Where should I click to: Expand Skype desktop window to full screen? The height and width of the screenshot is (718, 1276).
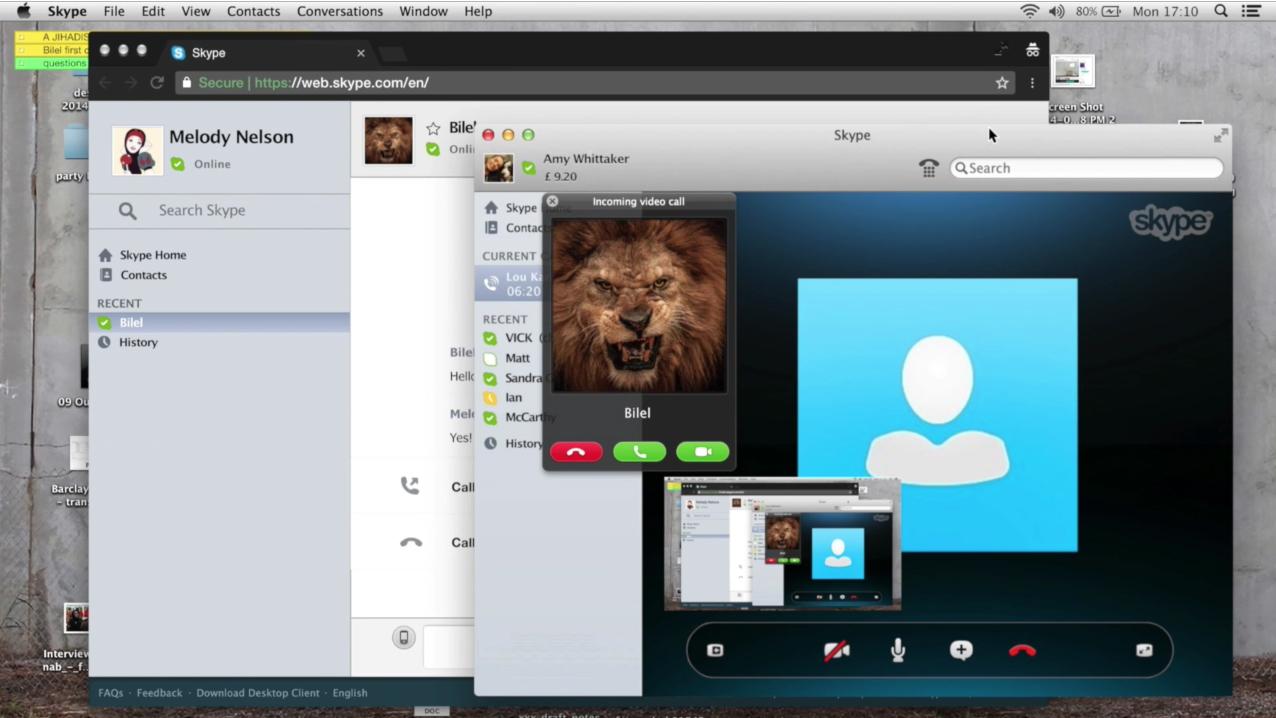[x=1221, y=135]
